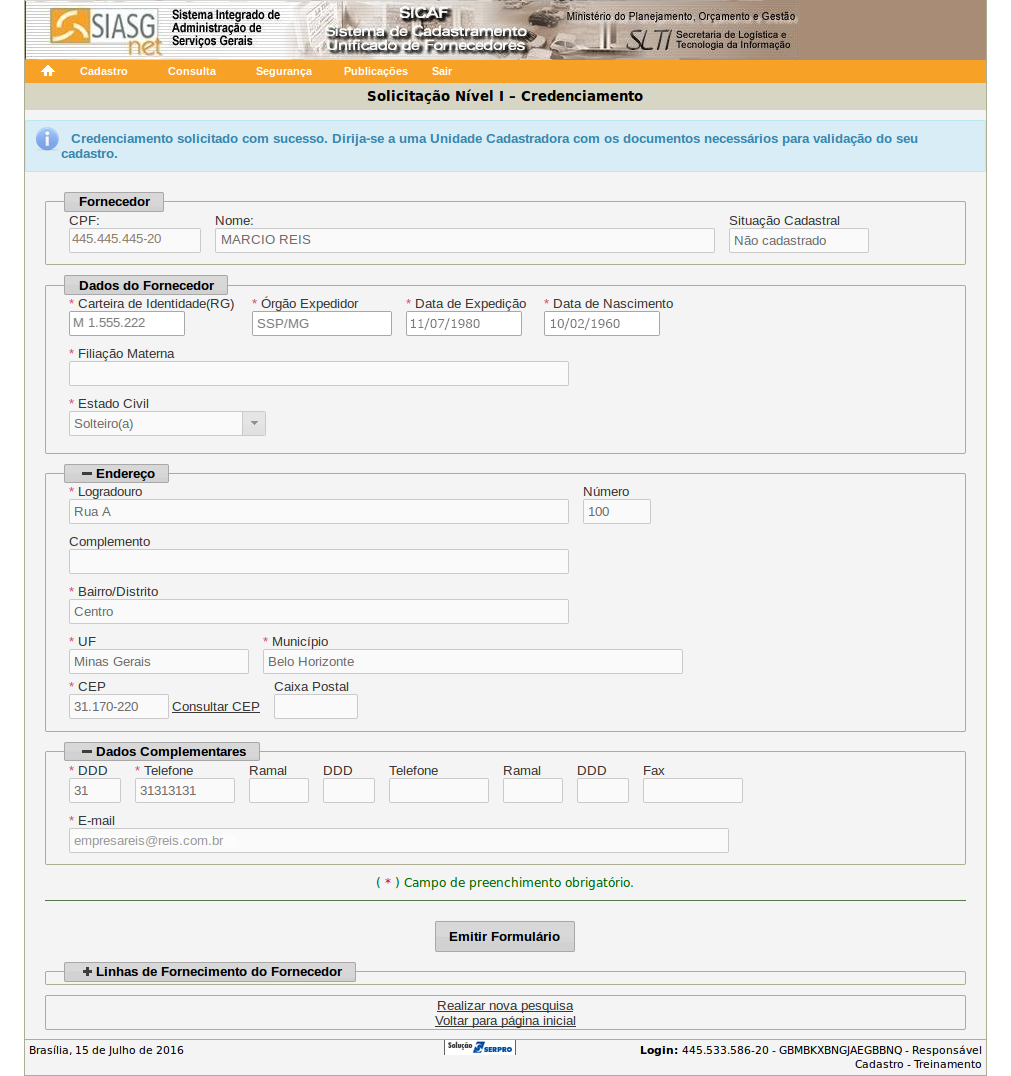1011x1076 pixels.
Task: Click the Nome field with MARCIO REIS
Action: point(465,240)
